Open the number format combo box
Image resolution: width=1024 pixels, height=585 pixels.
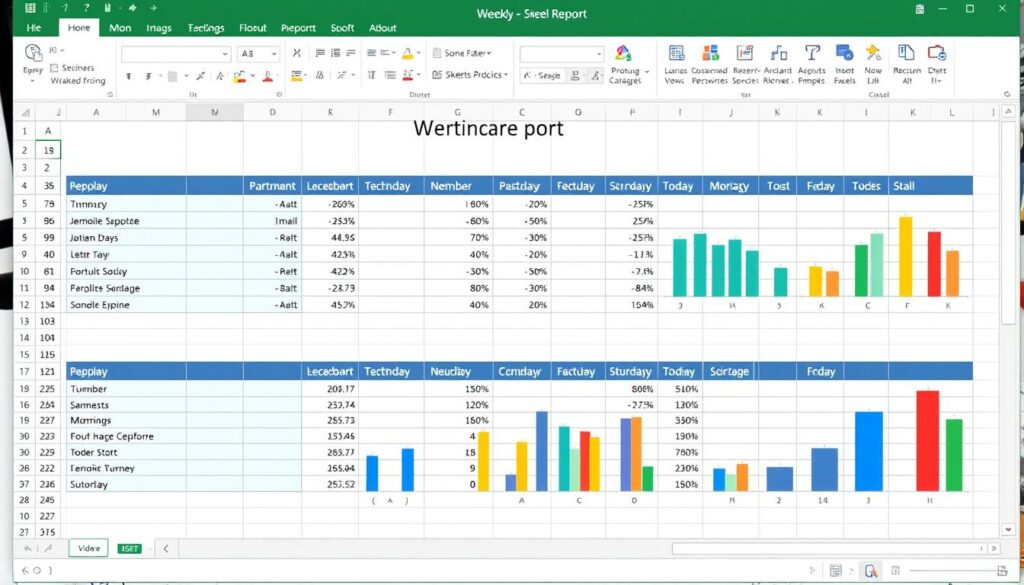click(x=562, y=54)
